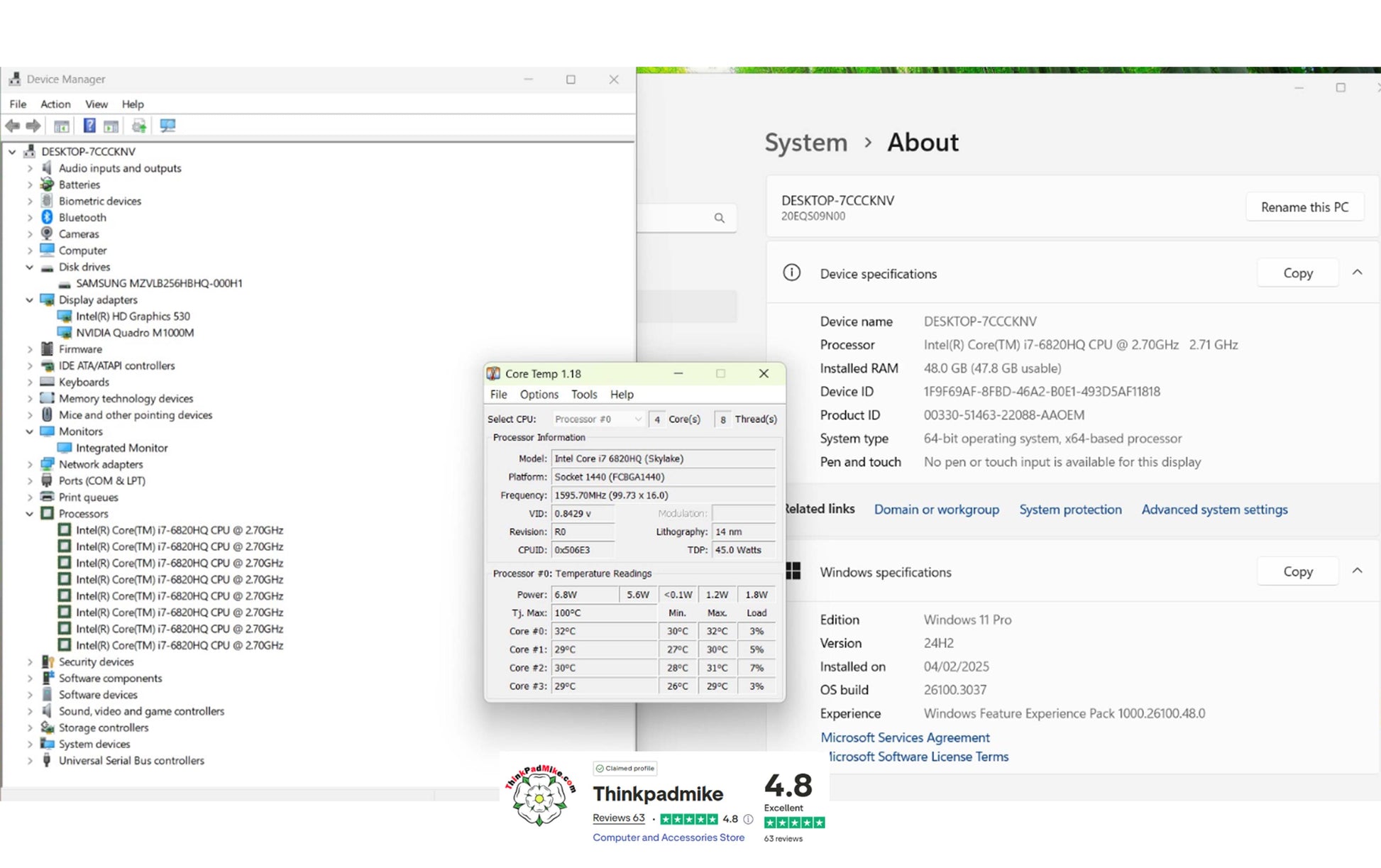Screen dimensions: 1381x868
Task: Open the Action menu in Device Manager
Action: coord(55,104)
